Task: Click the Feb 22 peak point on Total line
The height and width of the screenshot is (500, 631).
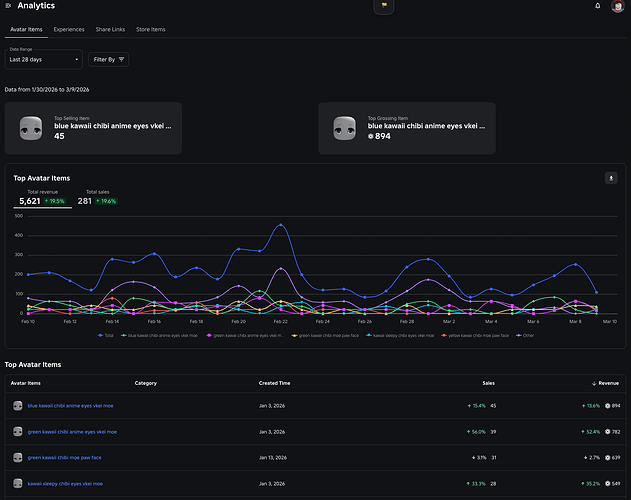Action: [280, 225]
